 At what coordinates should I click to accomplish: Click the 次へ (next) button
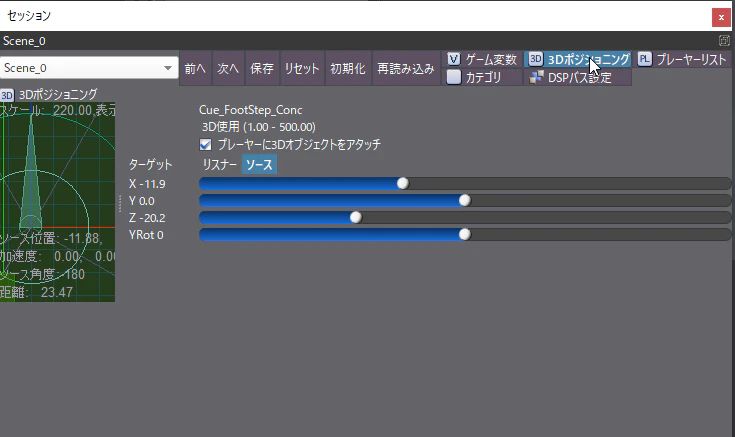point(228,68)
